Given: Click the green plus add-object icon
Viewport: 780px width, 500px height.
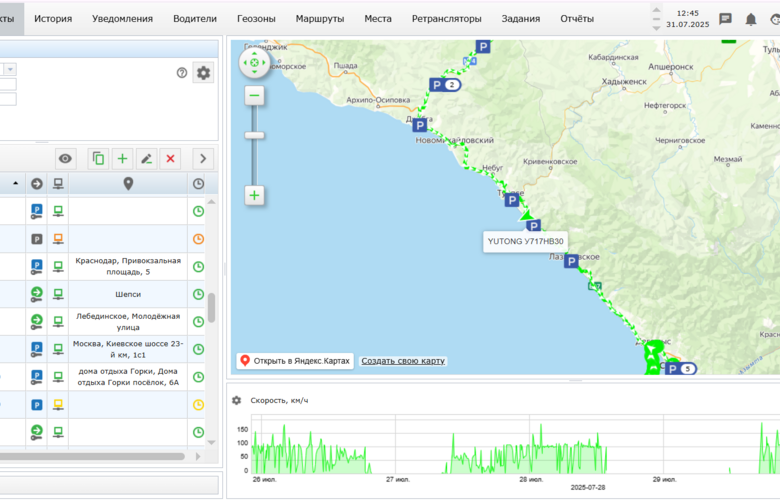Looking at the screenshot, I should (122, 158).
